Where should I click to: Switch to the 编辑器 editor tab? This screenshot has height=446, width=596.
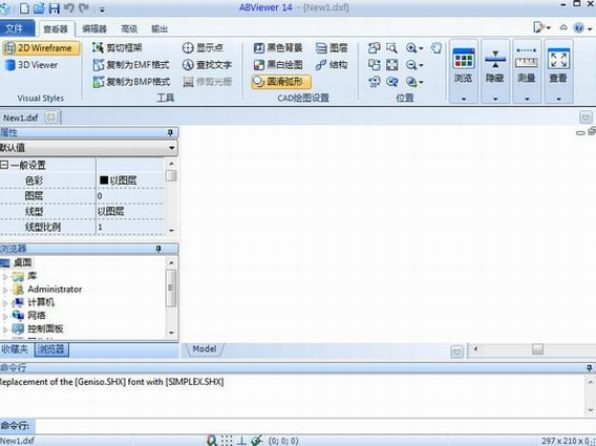point(94,29)
